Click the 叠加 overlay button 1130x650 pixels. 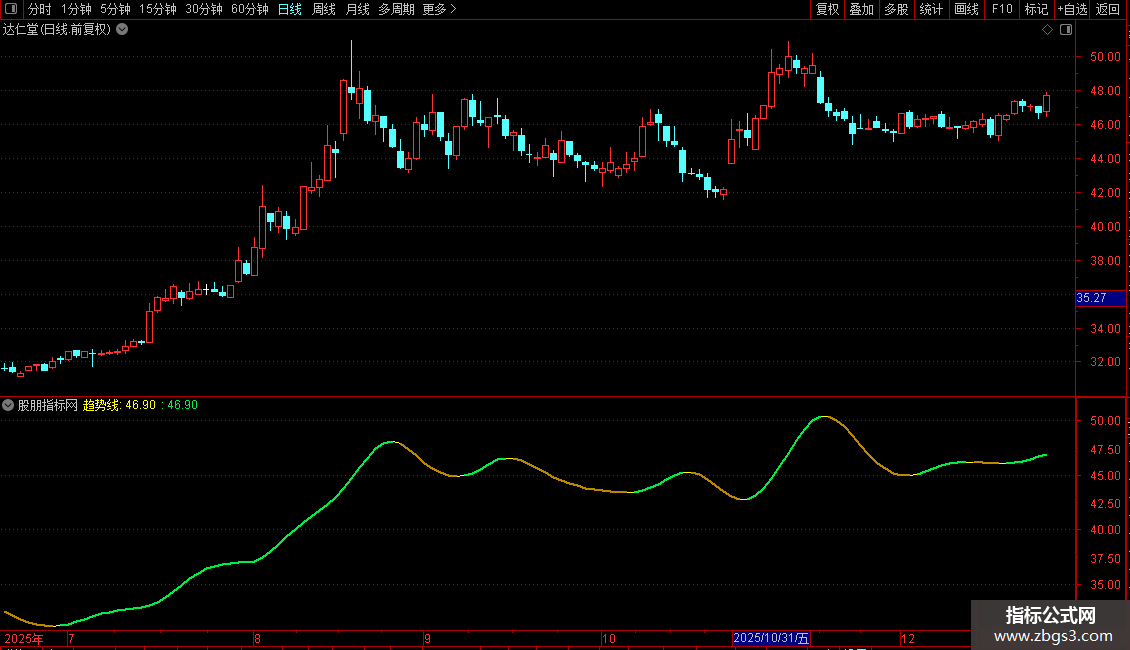pyautogui.click(x=861, y=9)
